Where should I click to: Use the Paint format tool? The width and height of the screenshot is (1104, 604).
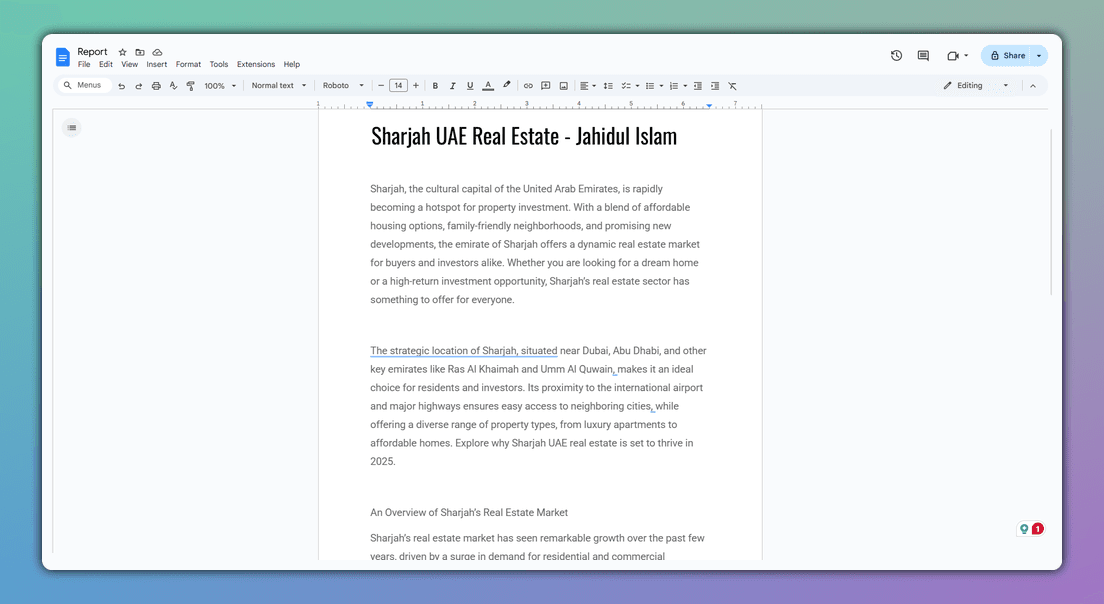(x=190, y=85)
